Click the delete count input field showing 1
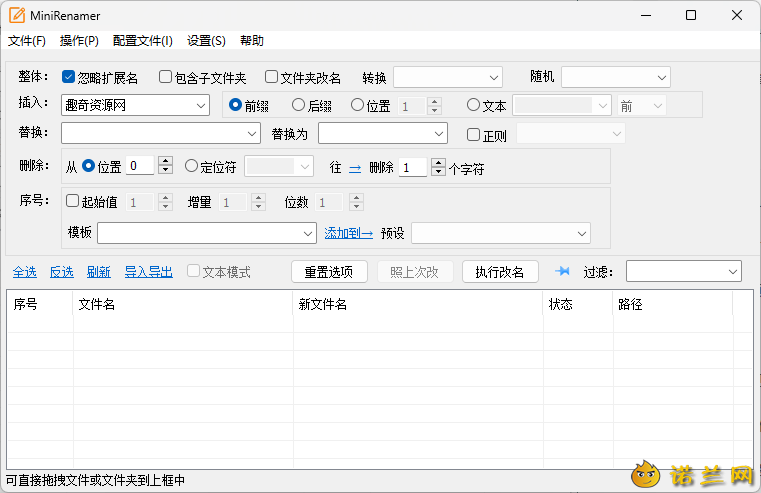Screen dimensions: 761x493 pos(413,167)
